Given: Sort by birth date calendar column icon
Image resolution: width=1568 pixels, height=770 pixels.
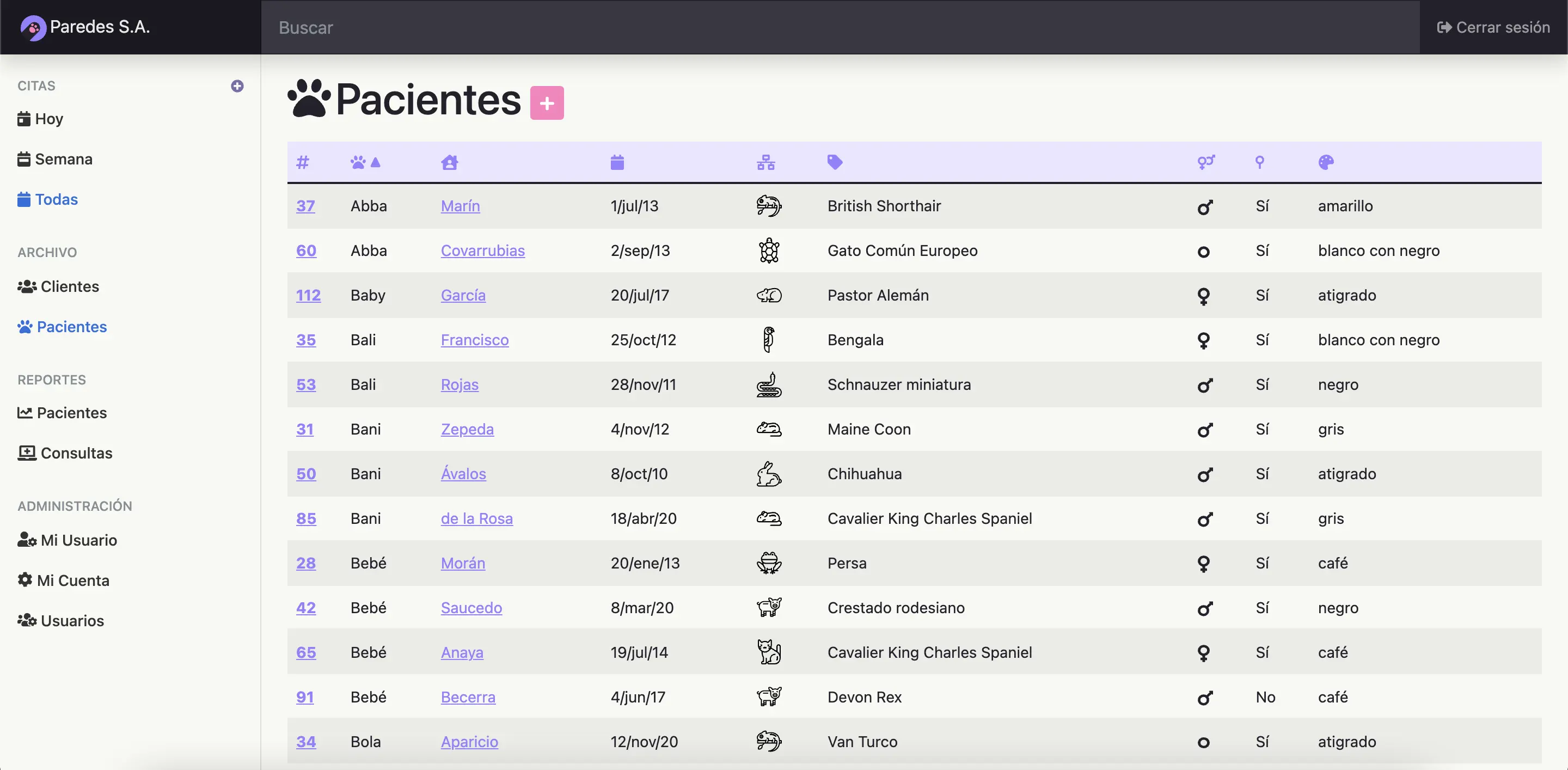Looking at the screenshot, I should click(617, 162).
